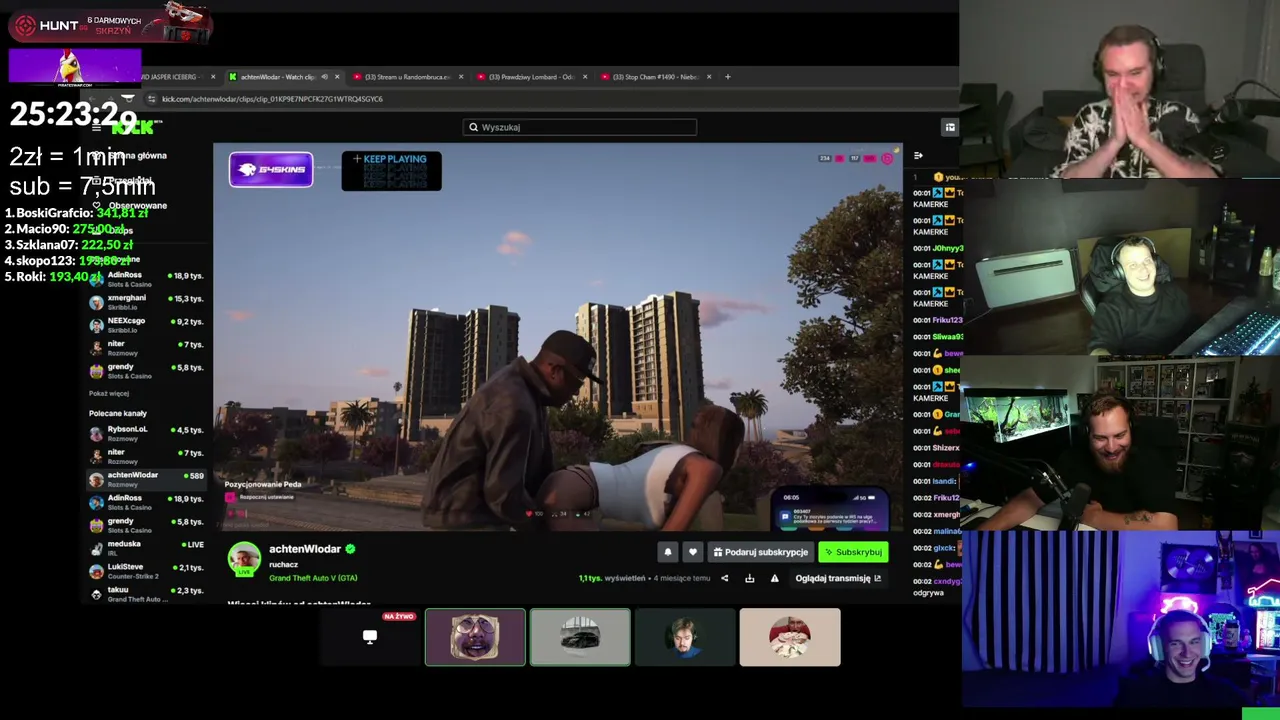1280x720 pixels.
Task: Open meduska channel in sidebar
Action: point(147,548)
